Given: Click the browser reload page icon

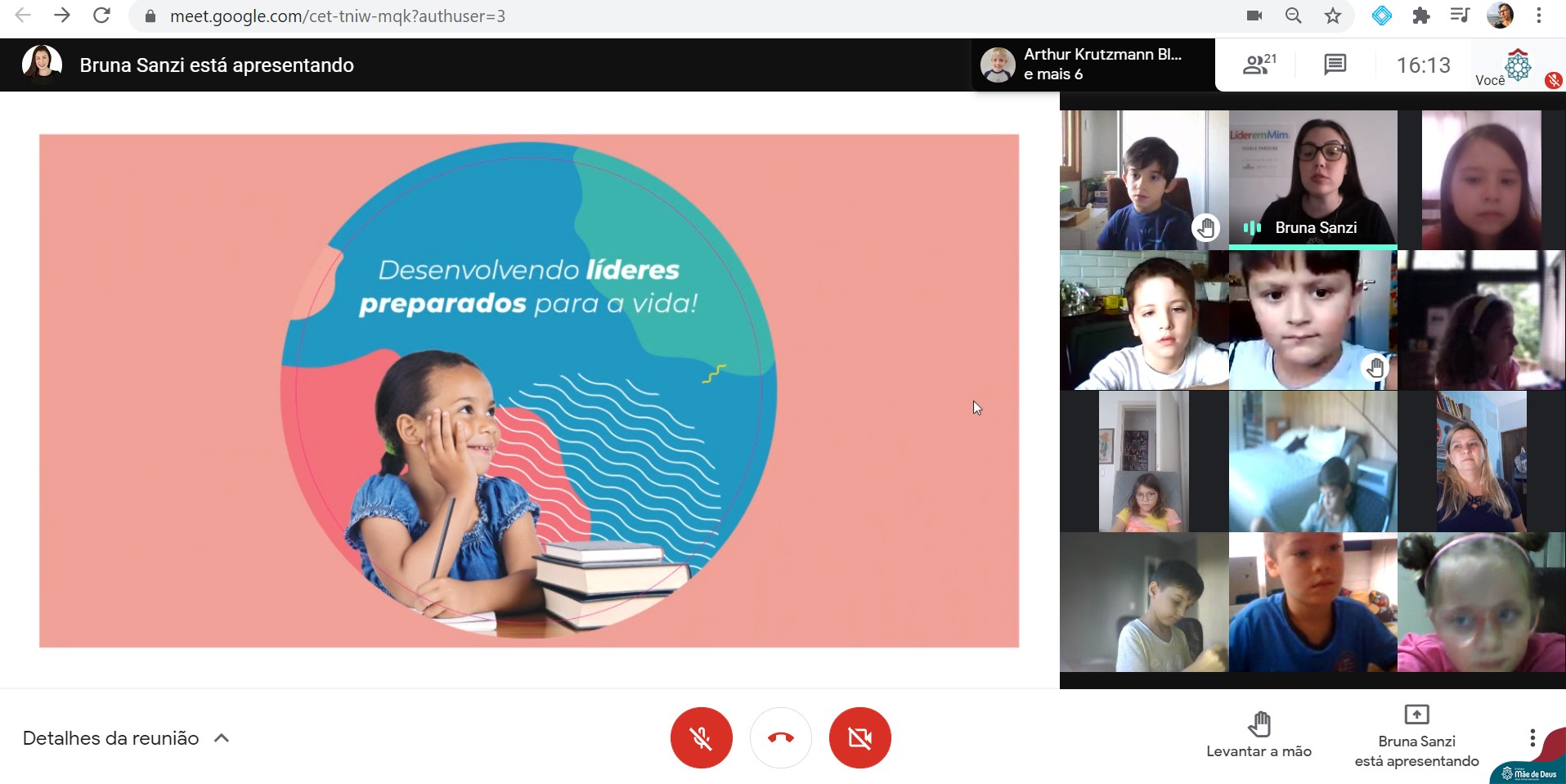Looking at the screenshot, I should [x=101, y=16].
